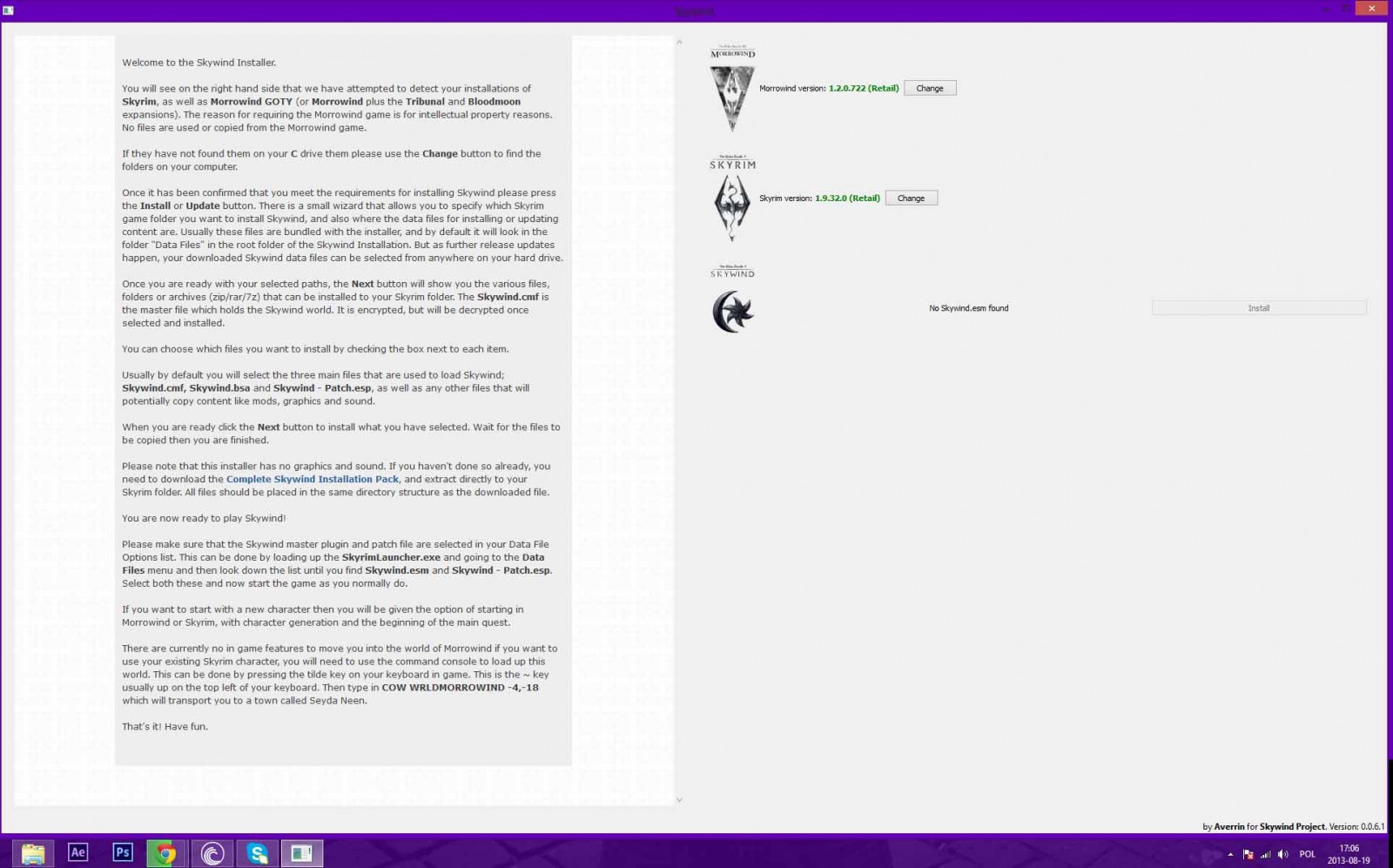
Task: Click the Morrowind logo icon
Action: pos(732,98)
